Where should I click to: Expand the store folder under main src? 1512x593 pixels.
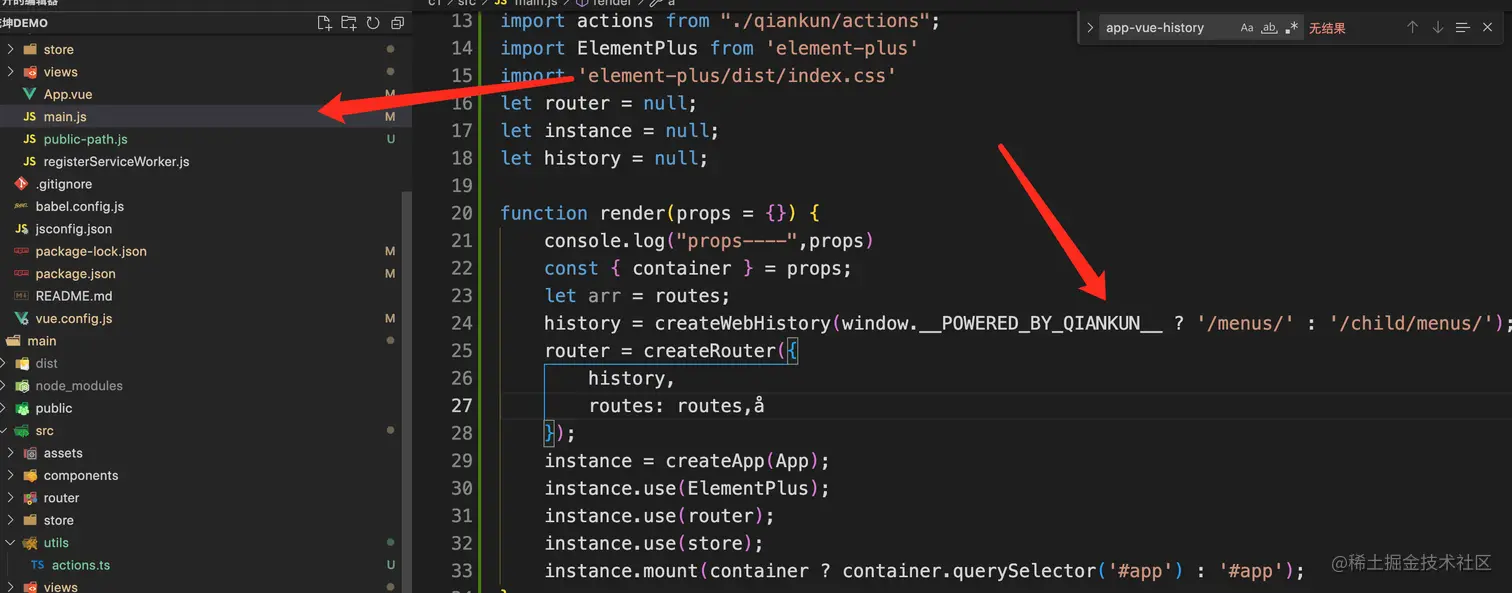pyautogui.click(x=11, y=520)
